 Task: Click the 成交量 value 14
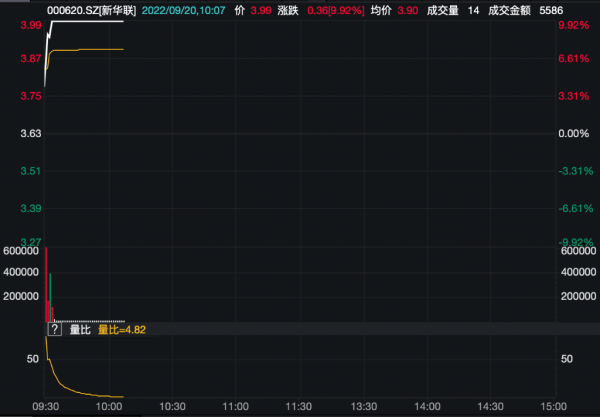point(473,10)
